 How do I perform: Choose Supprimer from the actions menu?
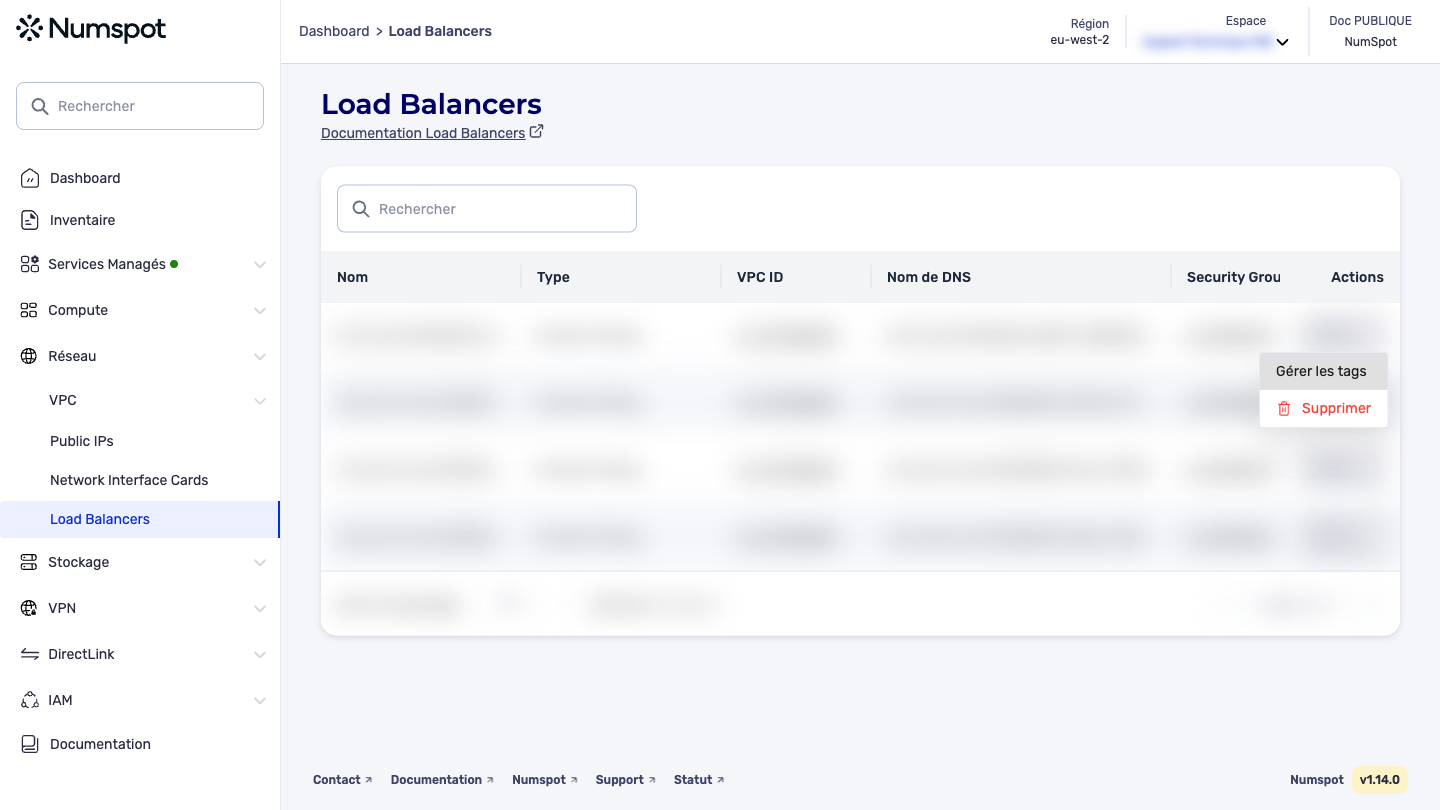[x=1323, y=408]
